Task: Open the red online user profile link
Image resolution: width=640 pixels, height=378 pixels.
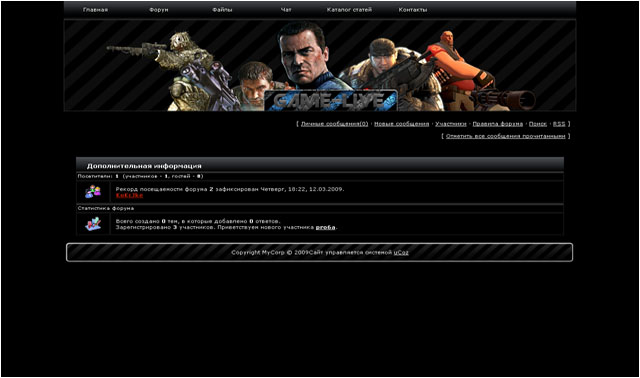Action: [x=129, y=195]
